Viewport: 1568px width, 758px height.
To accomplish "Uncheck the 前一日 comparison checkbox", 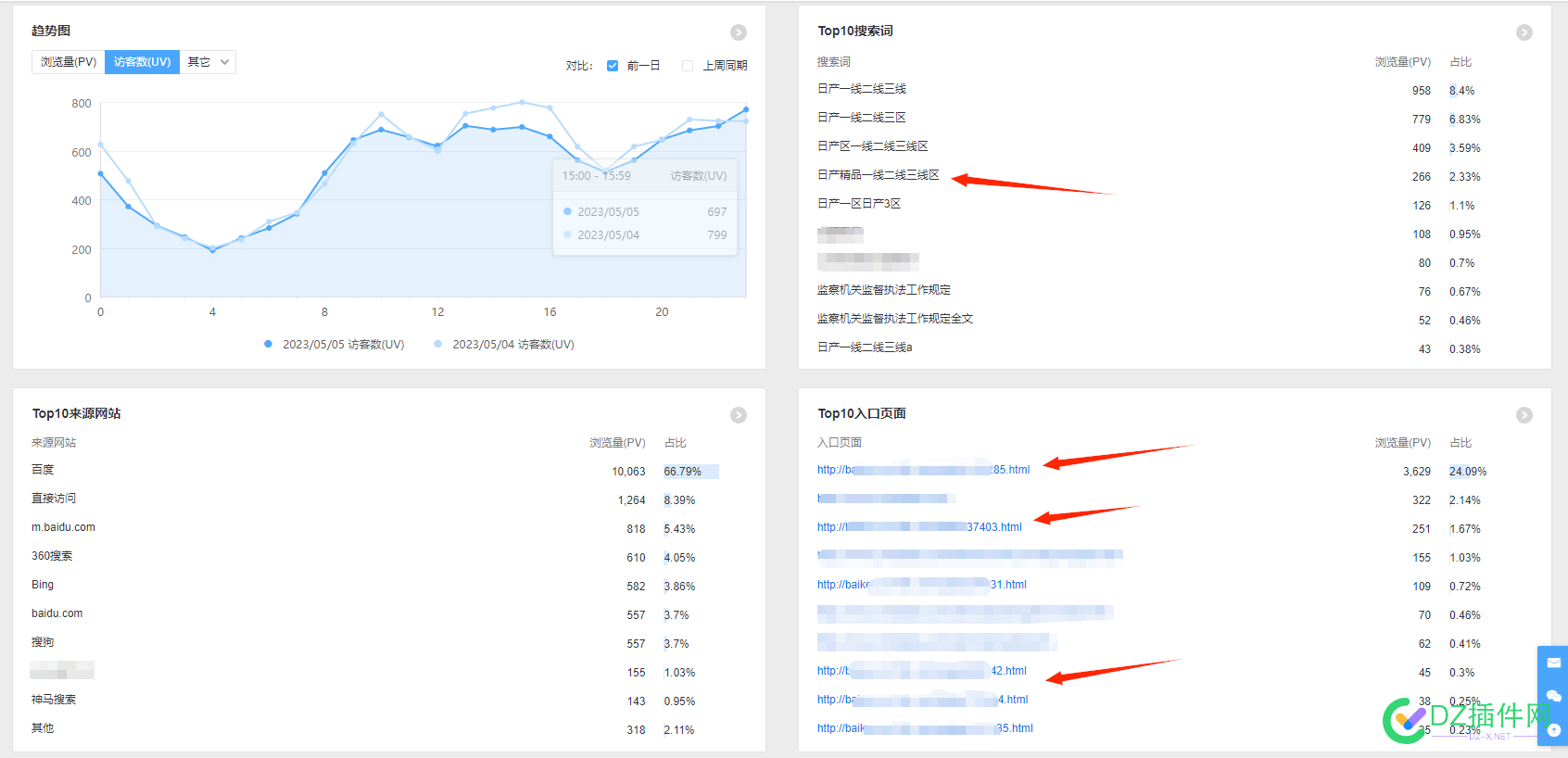I will point(613,66).
